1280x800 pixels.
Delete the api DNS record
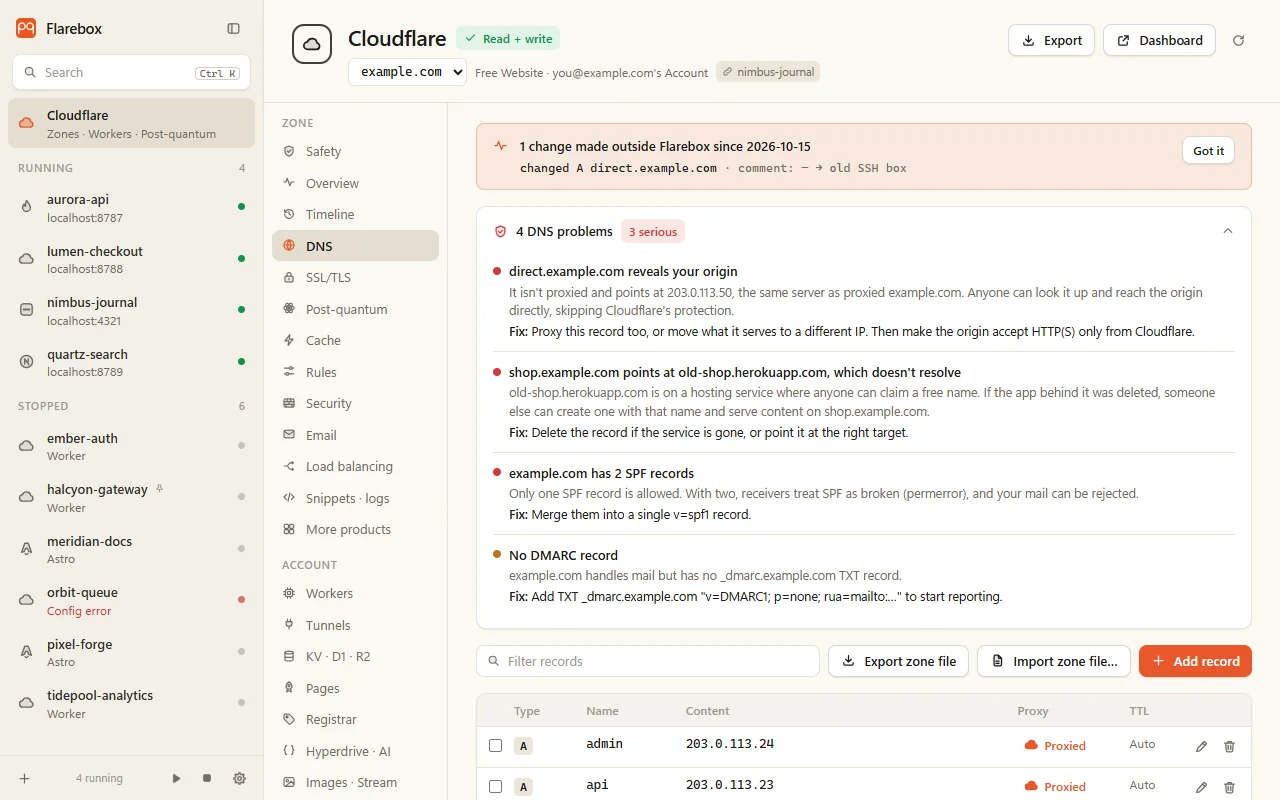click(x=1230, y=787)
